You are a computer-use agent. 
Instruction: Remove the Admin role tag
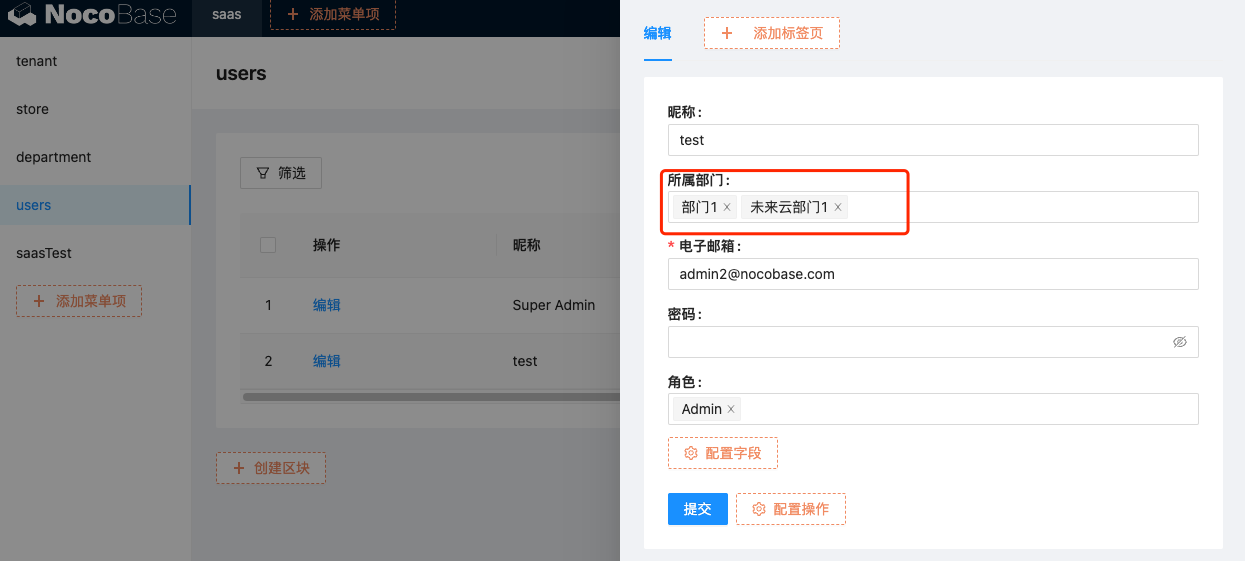[731, 409]
